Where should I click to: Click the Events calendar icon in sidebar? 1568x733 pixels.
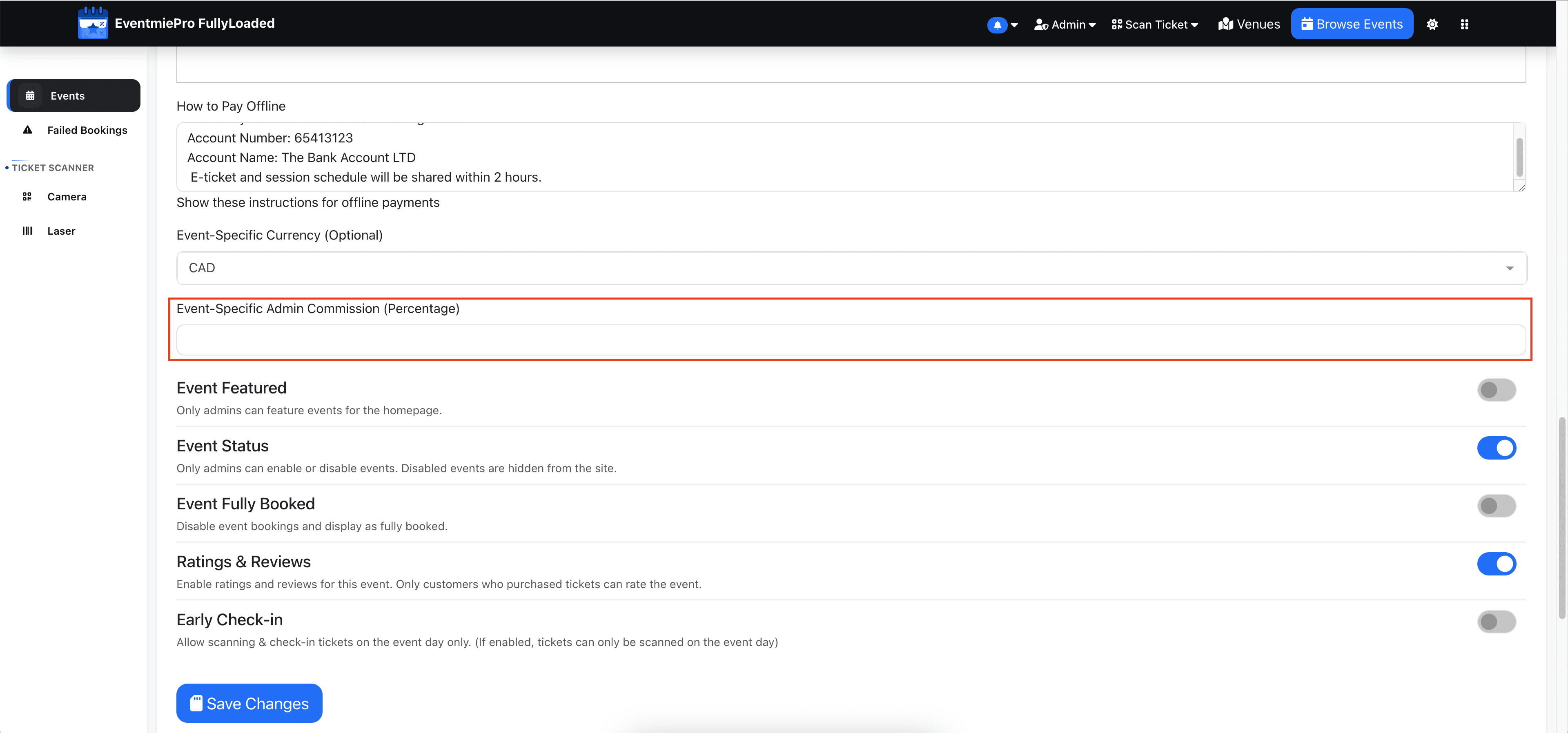[x=30, y=96]
